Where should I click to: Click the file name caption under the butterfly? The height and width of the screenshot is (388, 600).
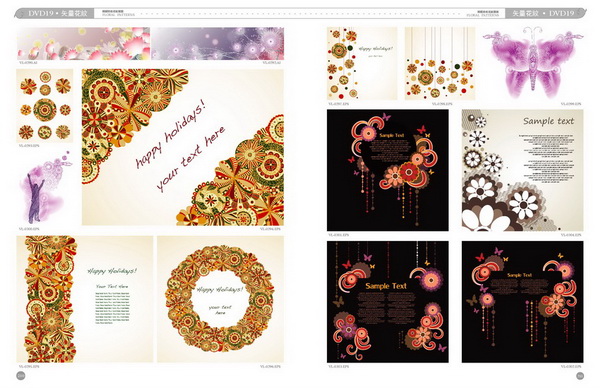click(571, 104)
